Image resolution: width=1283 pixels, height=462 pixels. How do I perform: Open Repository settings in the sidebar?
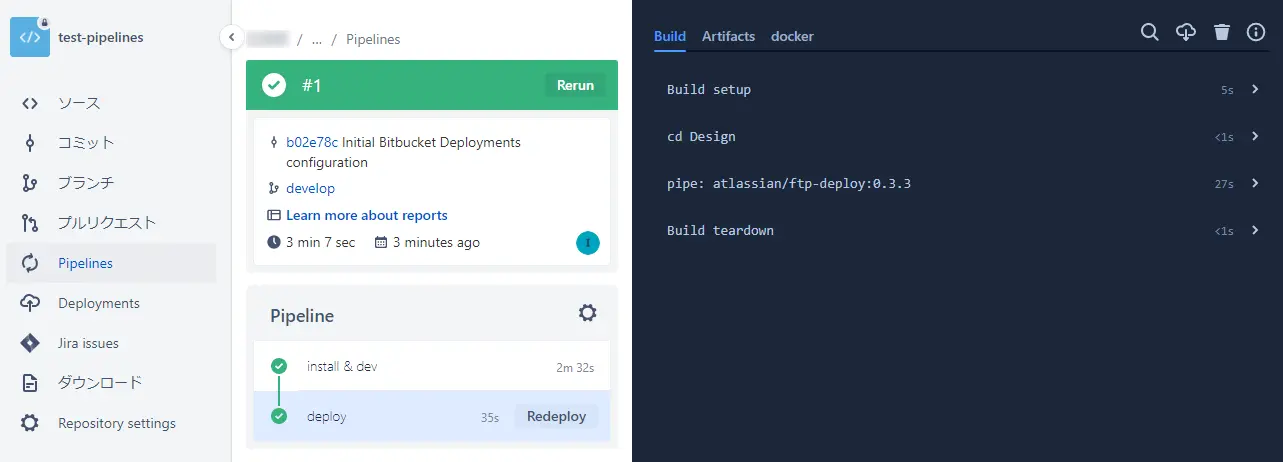111,423
